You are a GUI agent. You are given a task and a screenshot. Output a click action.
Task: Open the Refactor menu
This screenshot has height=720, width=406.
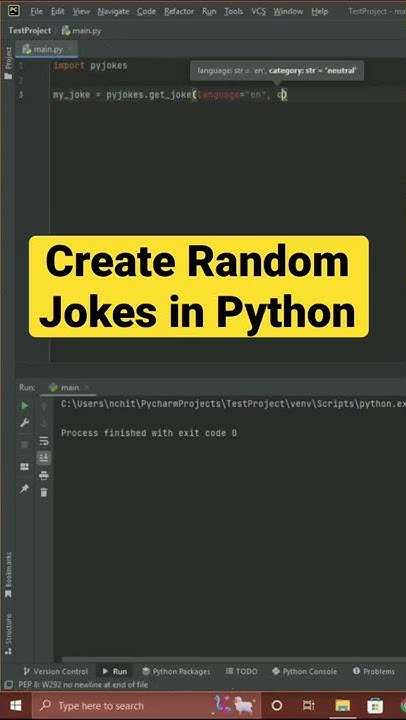click(x=180, y=11)
